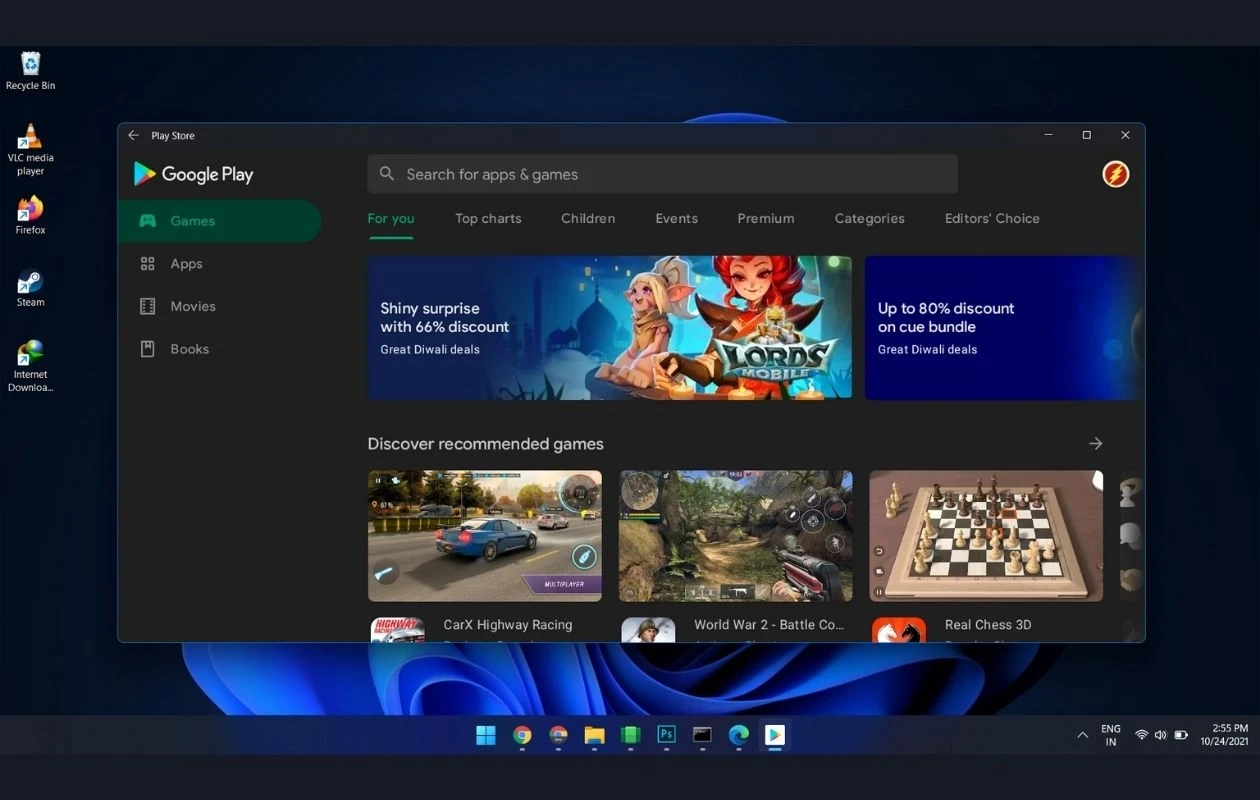Open the Lords Mobile 66% discount banner
Image resolution: width=1260 pixels, height=800 pixels.
tap(610, 328)
